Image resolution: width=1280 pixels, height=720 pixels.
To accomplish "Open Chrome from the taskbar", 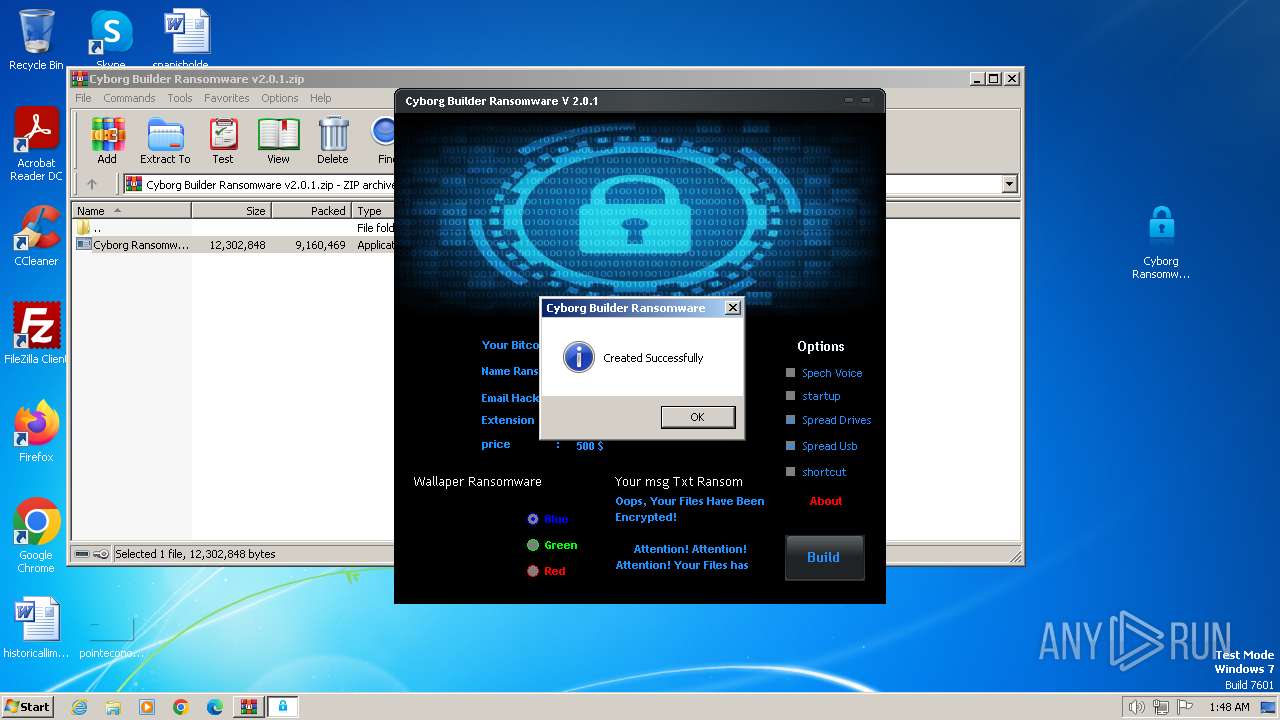I will [x=181, y=707].
